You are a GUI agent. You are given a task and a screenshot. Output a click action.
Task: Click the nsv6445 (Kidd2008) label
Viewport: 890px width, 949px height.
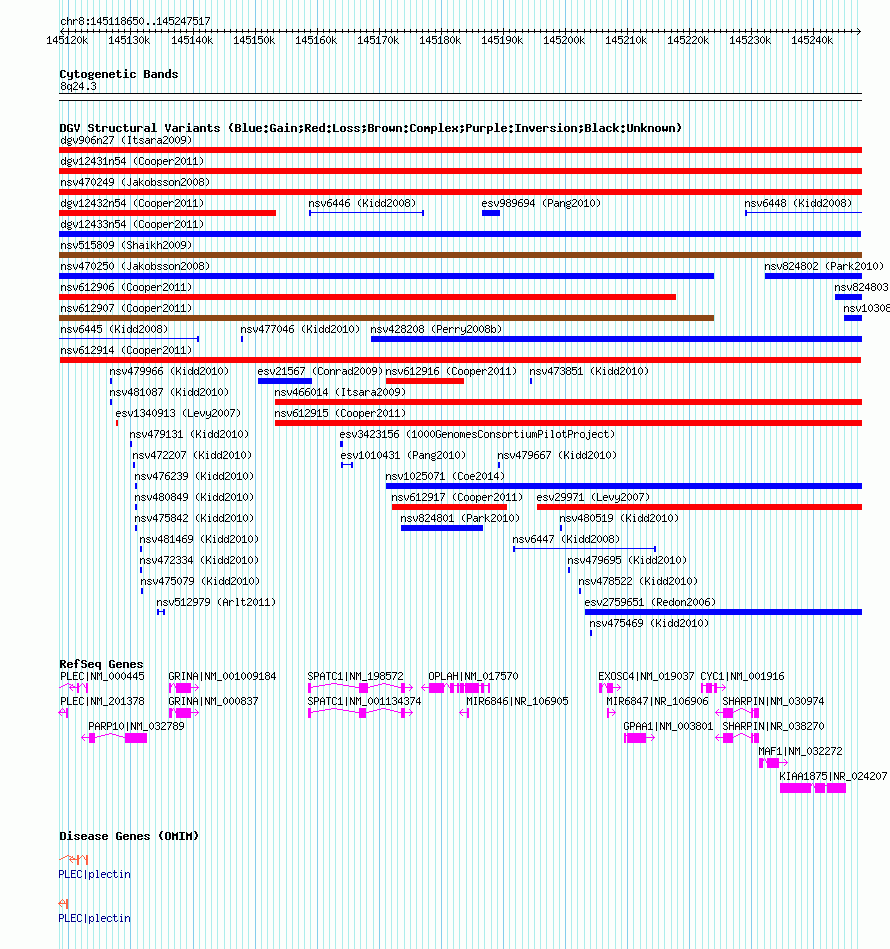click(x=114, y=329)
